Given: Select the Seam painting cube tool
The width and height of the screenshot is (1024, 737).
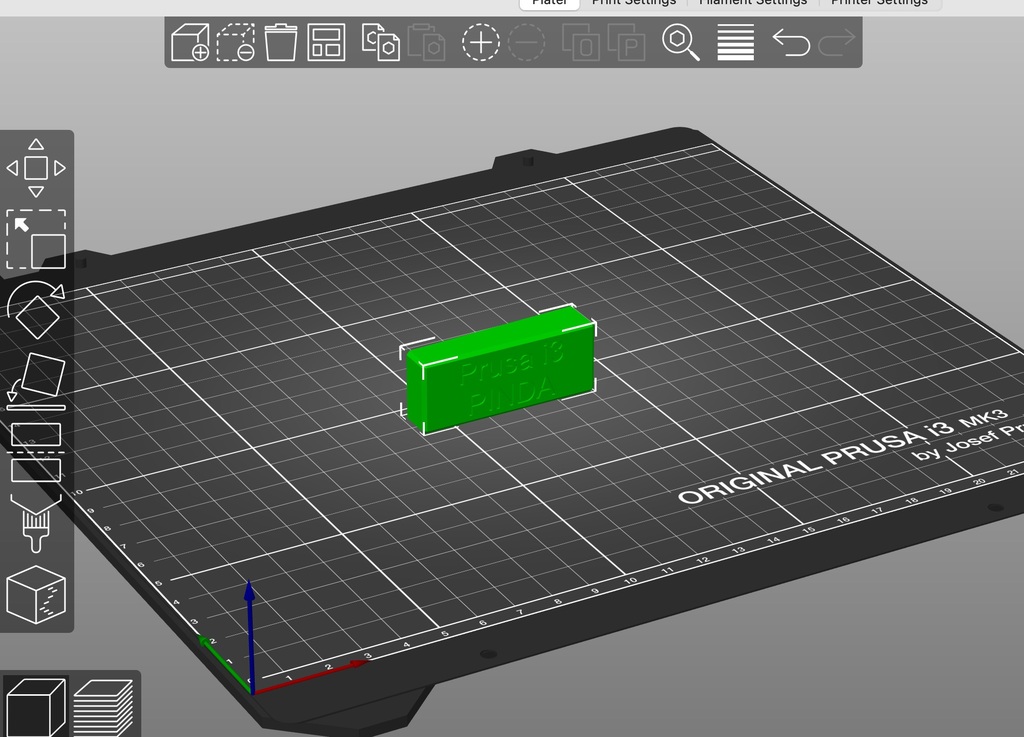Looking at the screenshot, I should coord(36,595).
